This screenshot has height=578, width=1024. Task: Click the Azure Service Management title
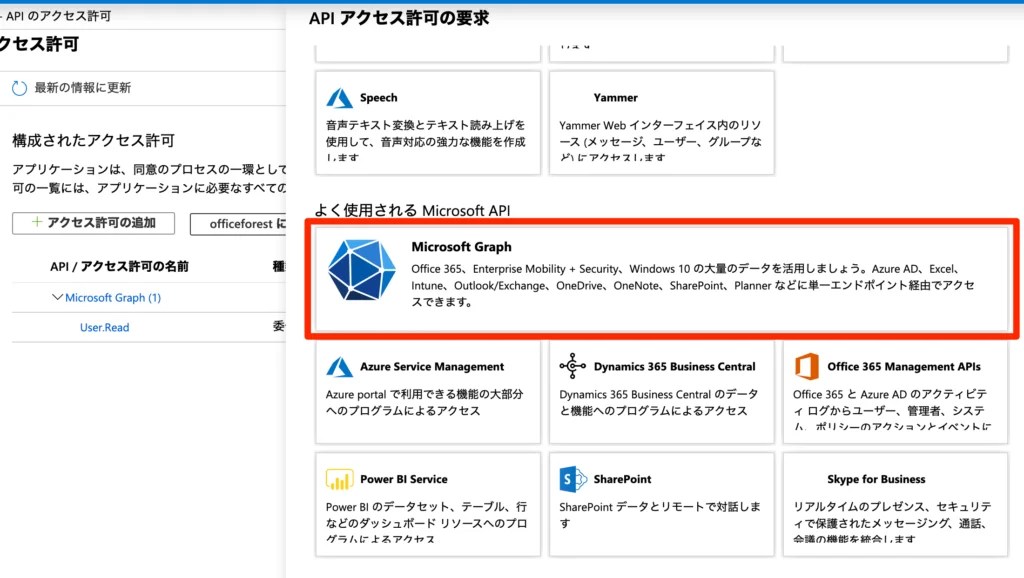click(x=432, y=366)
